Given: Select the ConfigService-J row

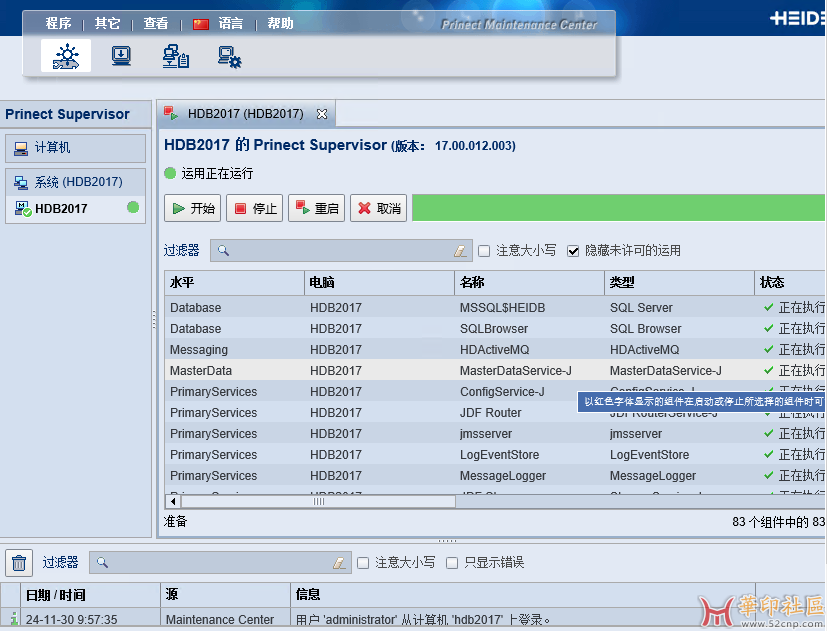Looking at the screenshot, I should 495,392.
